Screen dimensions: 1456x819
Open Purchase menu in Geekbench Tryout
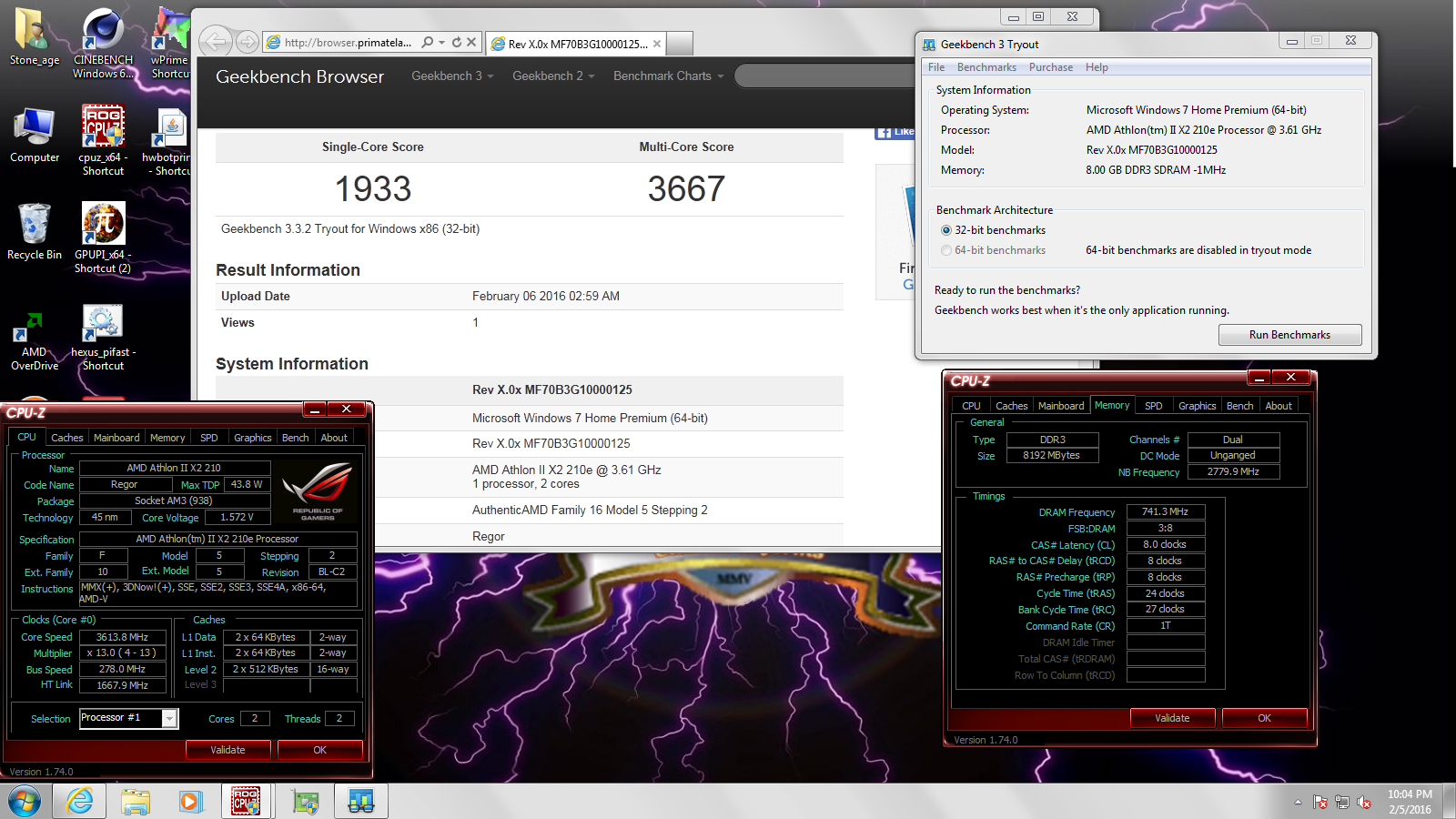[x=1051, y=67]
